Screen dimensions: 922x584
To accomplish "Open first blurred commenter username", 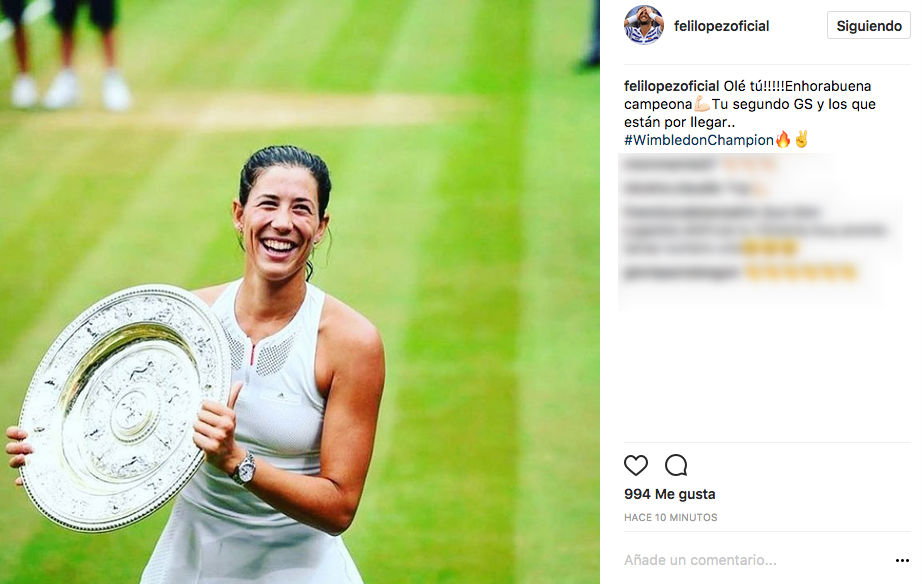I will [x=669, y=165].
